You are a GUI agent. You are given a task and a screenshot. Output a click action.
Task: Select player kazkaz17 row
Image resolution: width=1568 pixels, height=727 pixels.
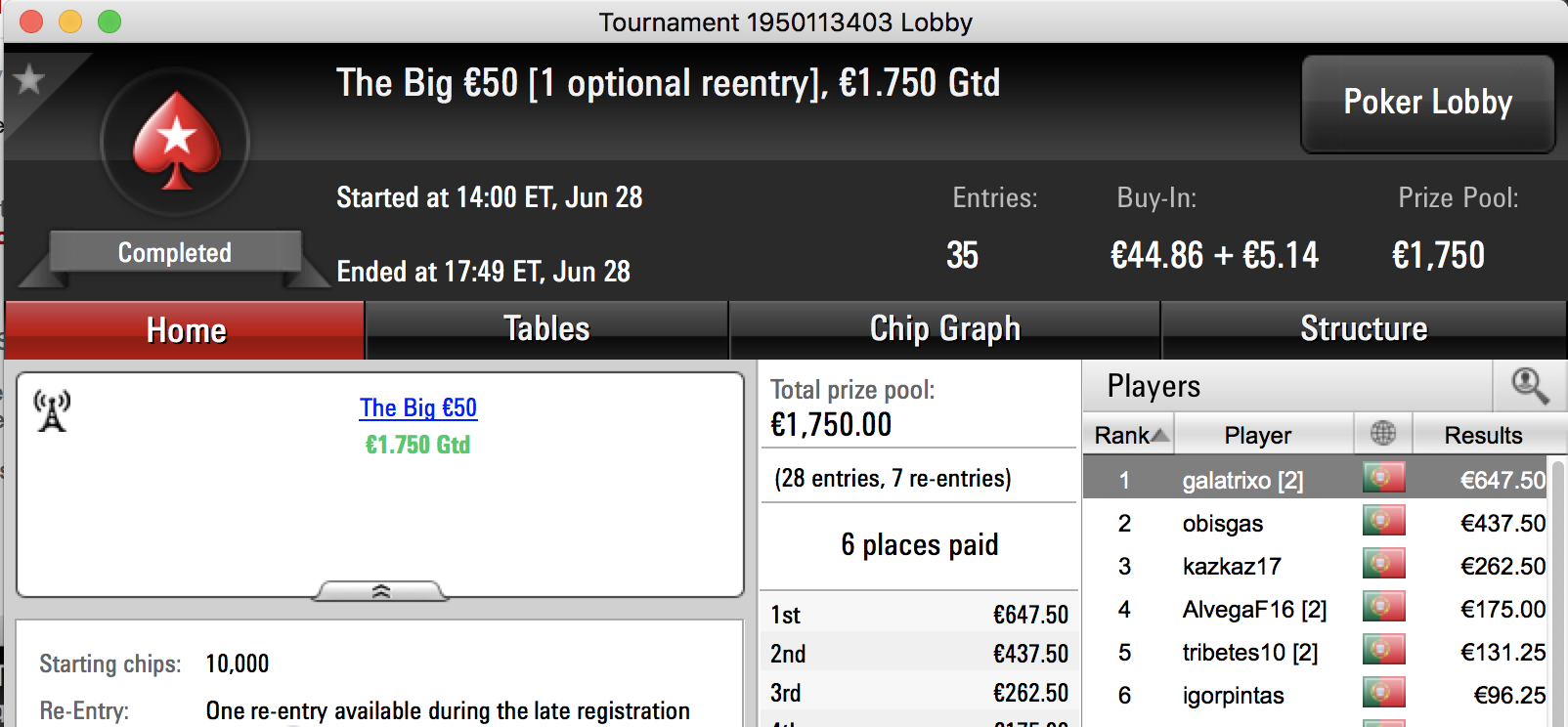[x=1316, y=566]
